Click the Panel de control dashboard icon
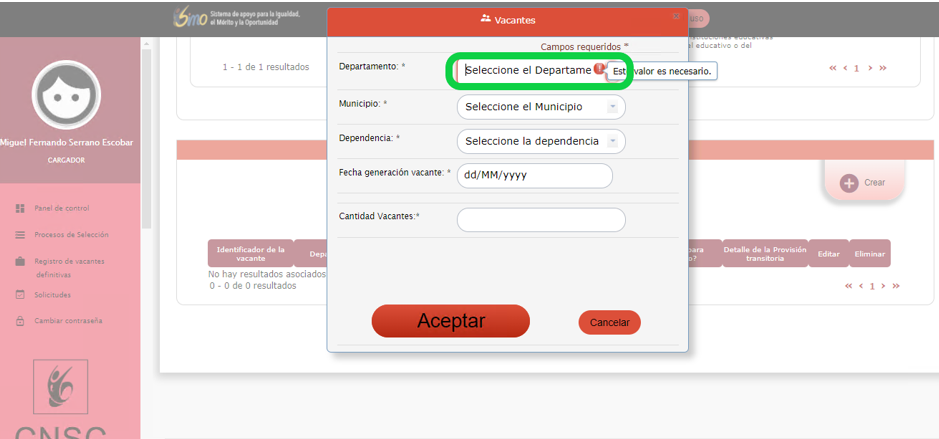This screenshot has height=439, width=939. [x=20, y=208]
